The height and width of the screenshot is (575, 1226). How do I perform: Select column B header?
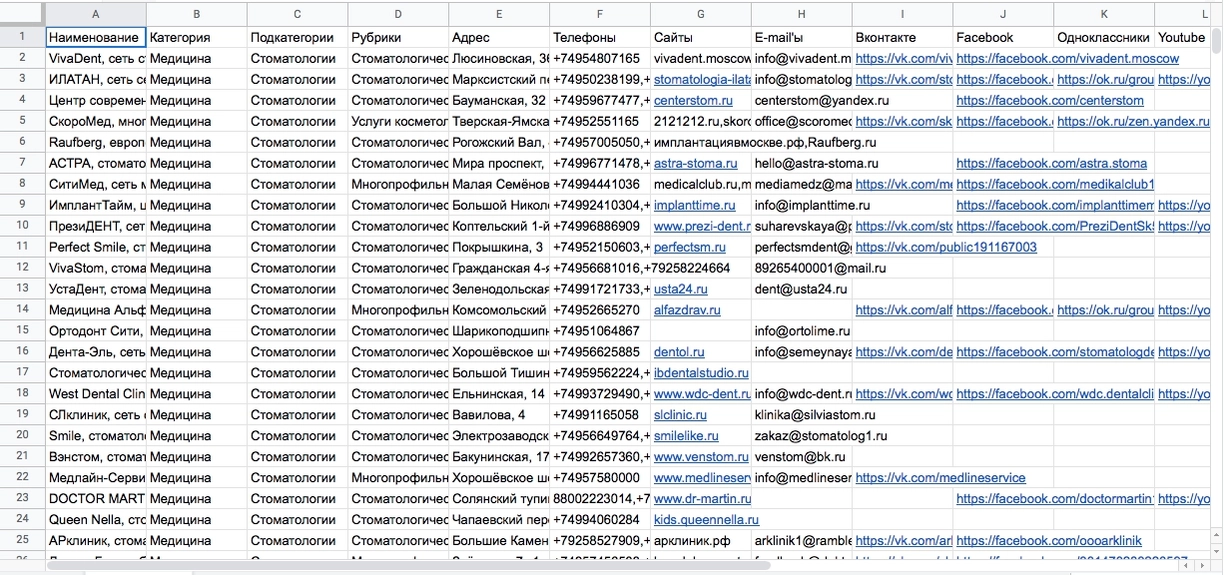pyautogui.click(x=197, y=14)
